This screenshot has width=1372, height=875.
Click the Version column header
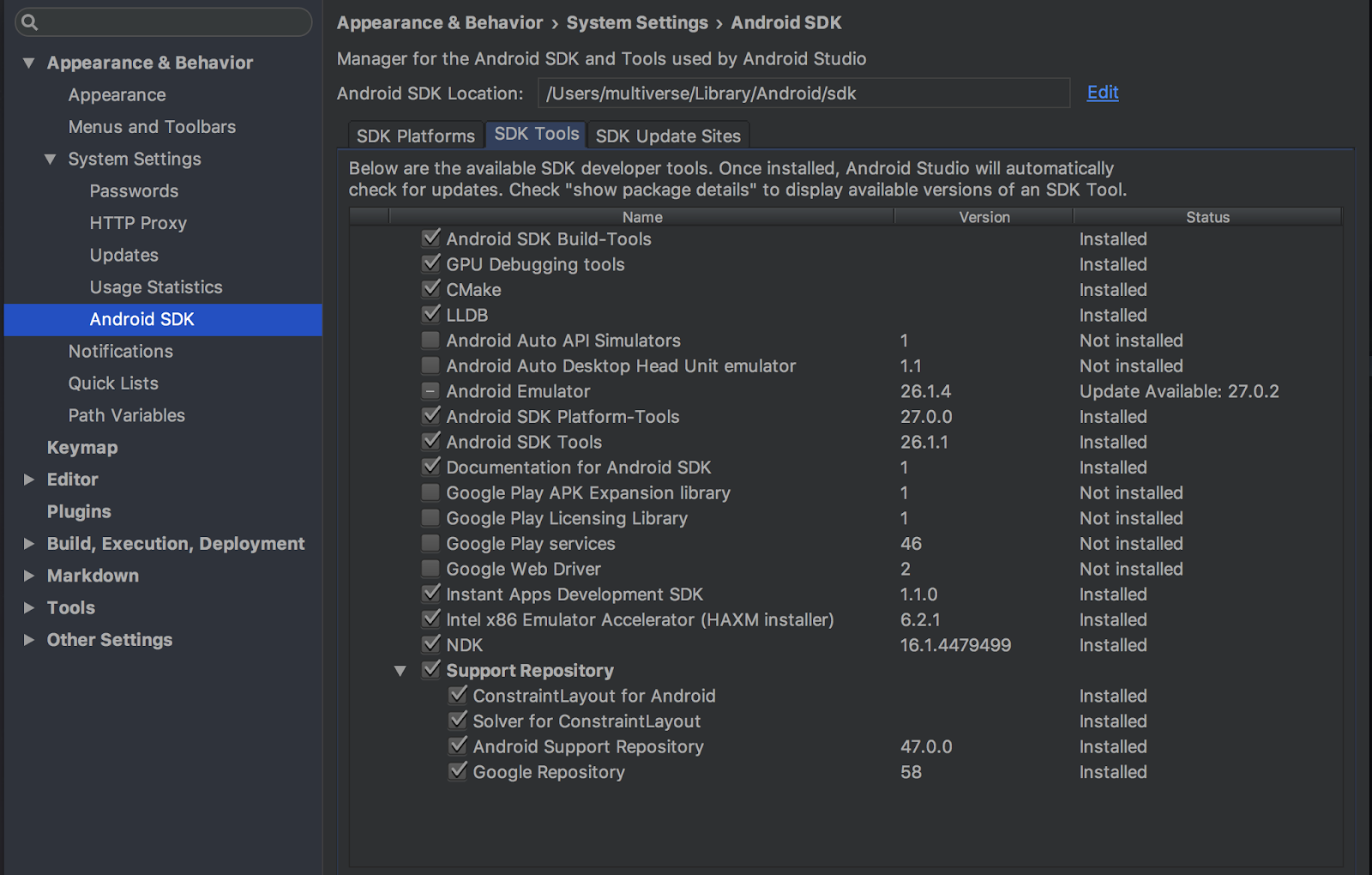coord(984,217)
